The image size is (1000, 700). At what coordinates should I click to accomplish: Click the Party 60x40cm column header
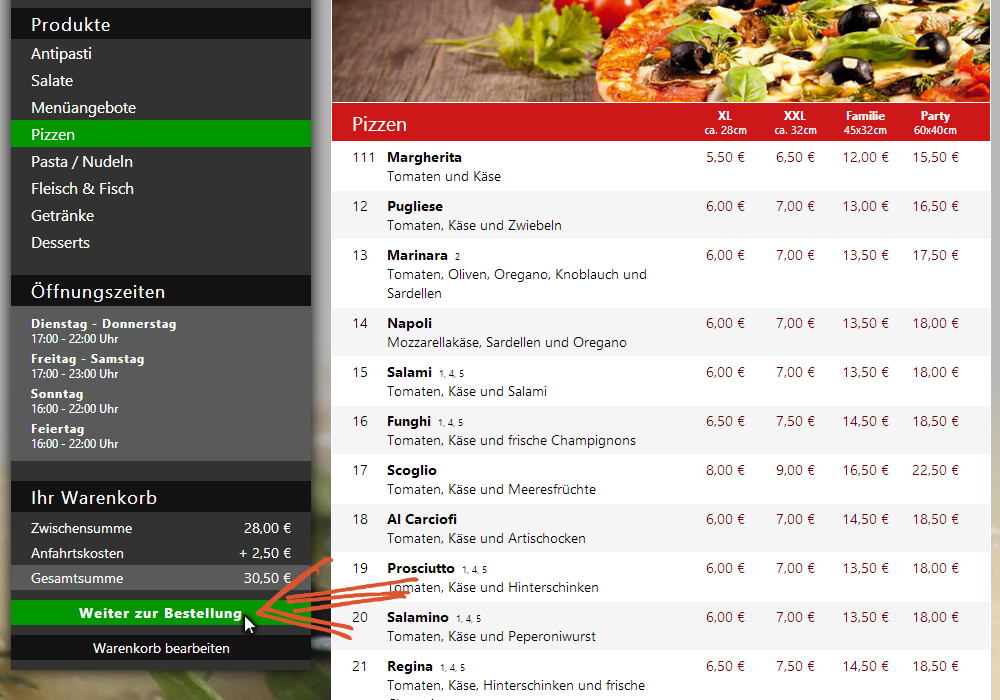point(935,122)
